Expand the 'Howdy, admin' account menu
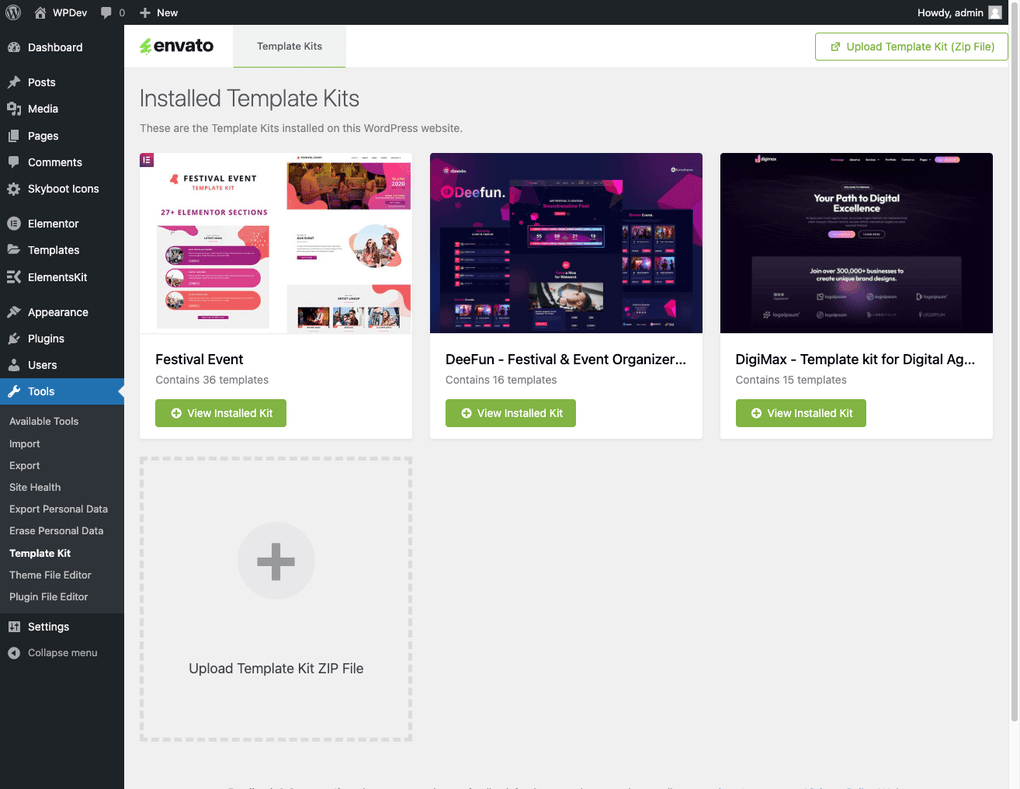This screenshot has width=1020, height=789. tap(950, 12)
